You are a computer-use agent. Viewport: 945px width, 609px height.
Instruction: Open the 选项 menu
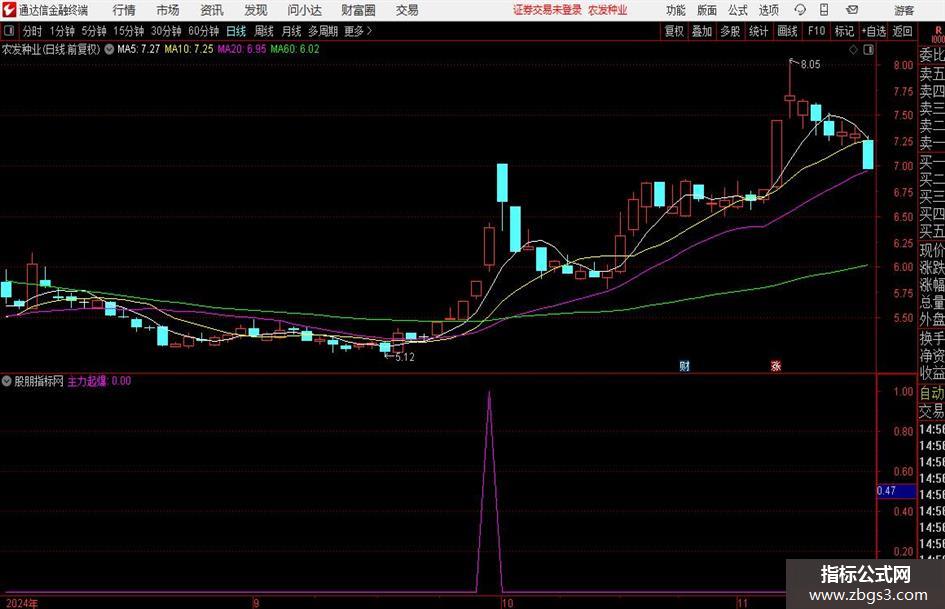coord(768,10)
